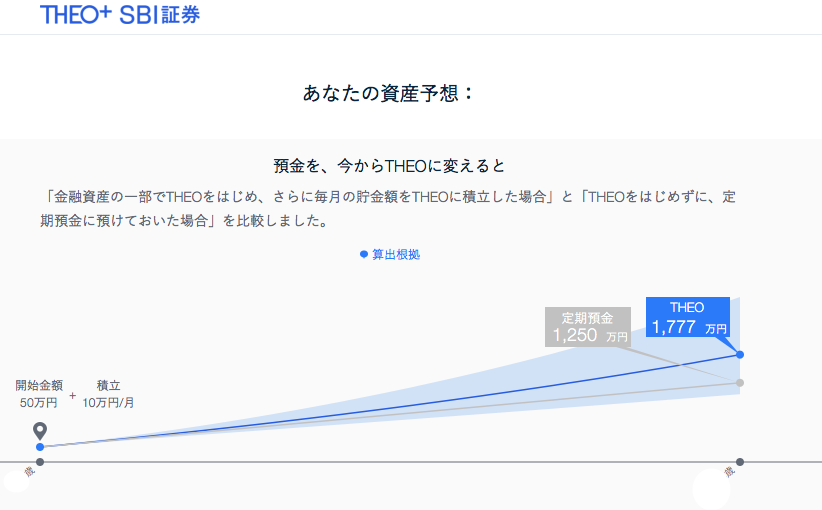Click the blue THEO 1,777万円 label
The image size is (822, 510).
(x=688, y=317)
